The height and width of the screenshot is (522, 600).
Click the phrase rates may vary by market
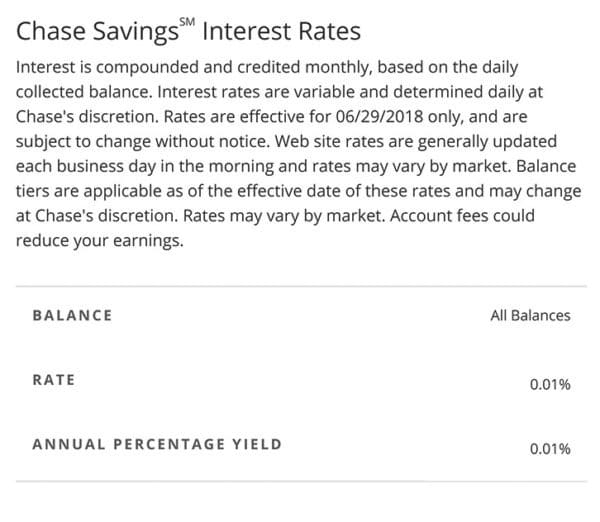pos(411,167)
